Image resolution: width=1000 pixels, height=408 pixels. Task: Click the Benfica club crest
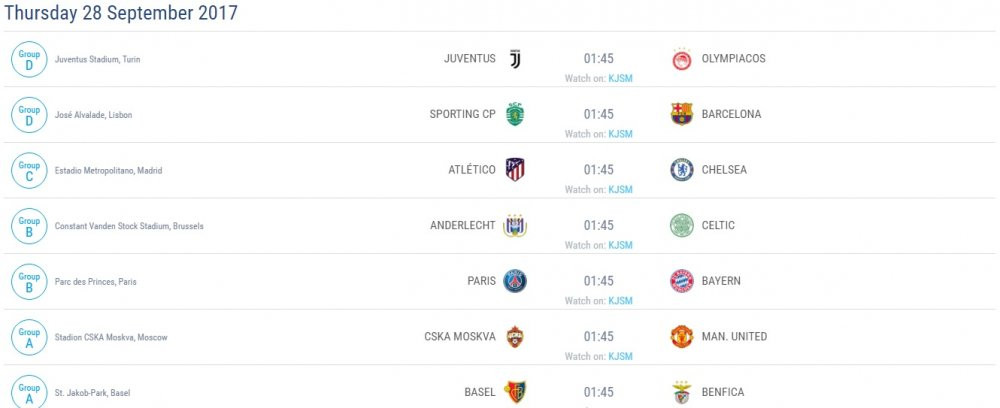(x=682, y=392)
